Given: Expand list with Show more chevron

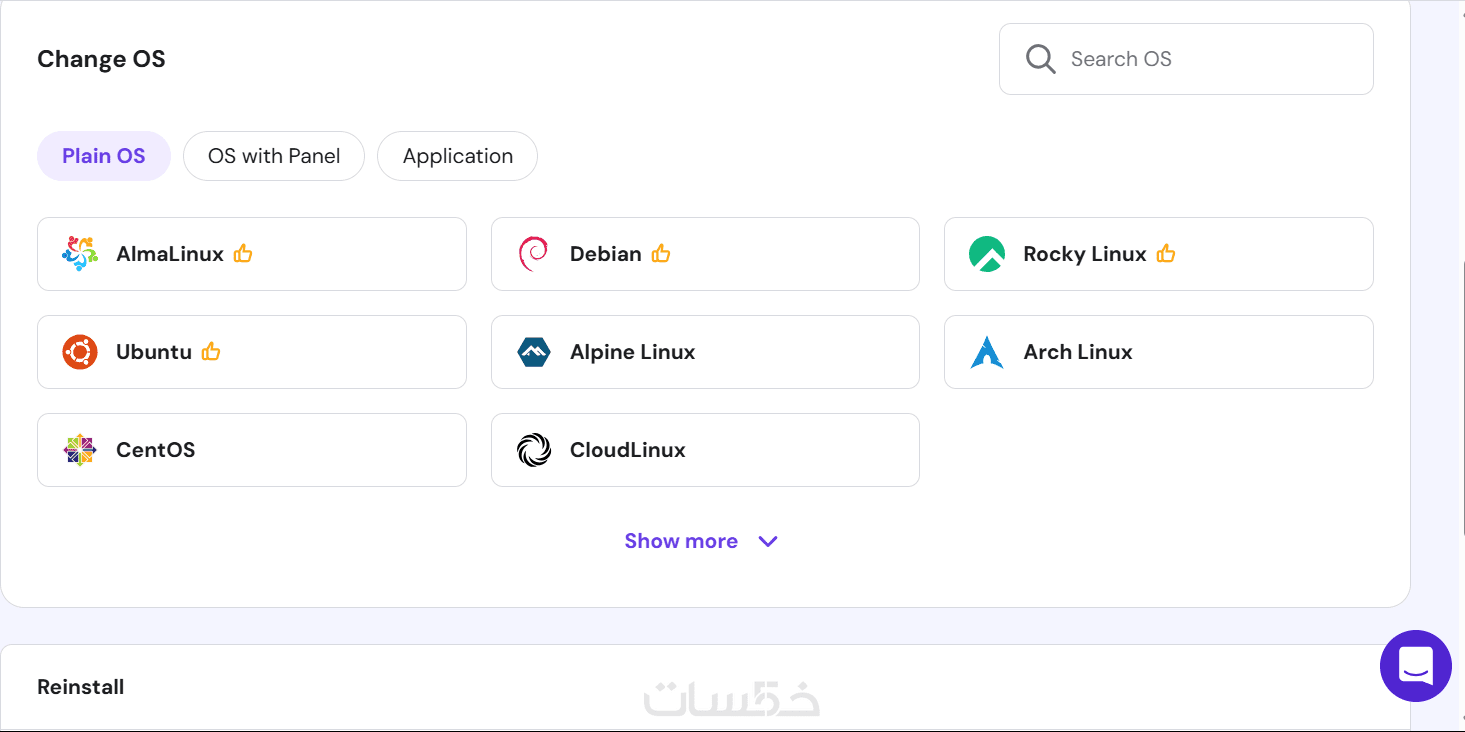Looking at the screenshot, I should [x=768, y=541].
